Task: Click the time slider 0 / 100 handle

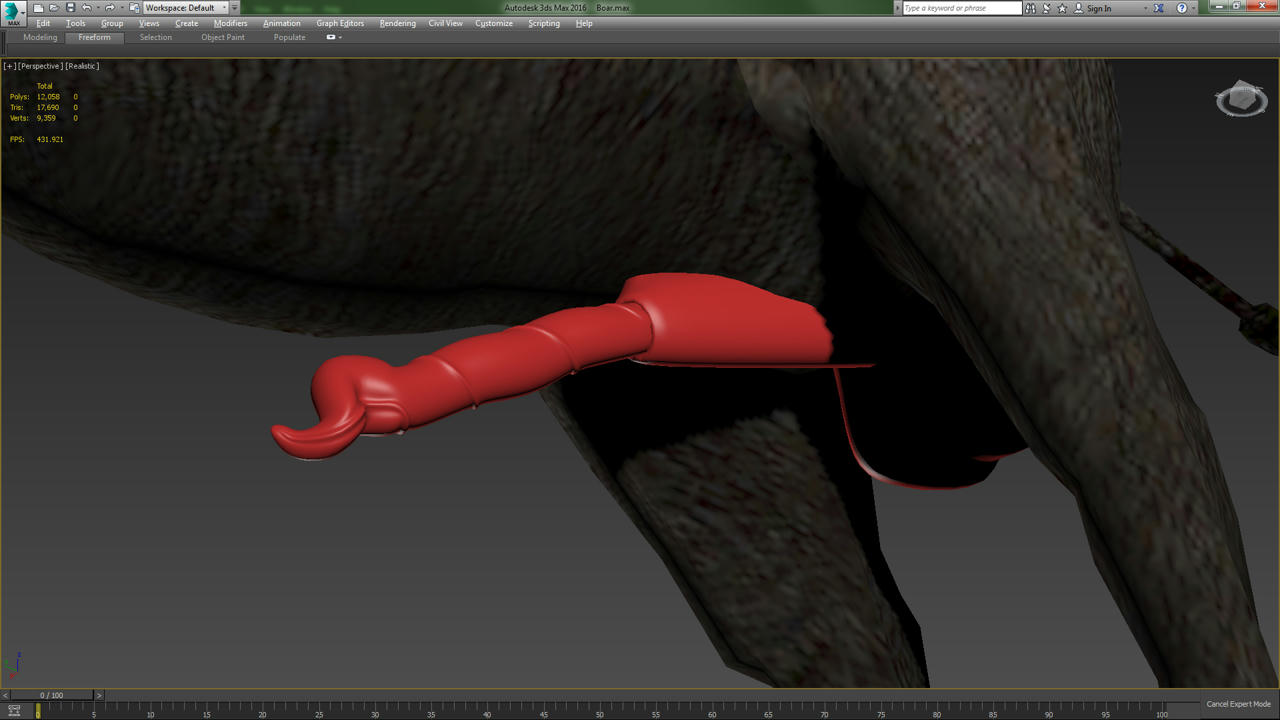Action: tap(52, 695)
